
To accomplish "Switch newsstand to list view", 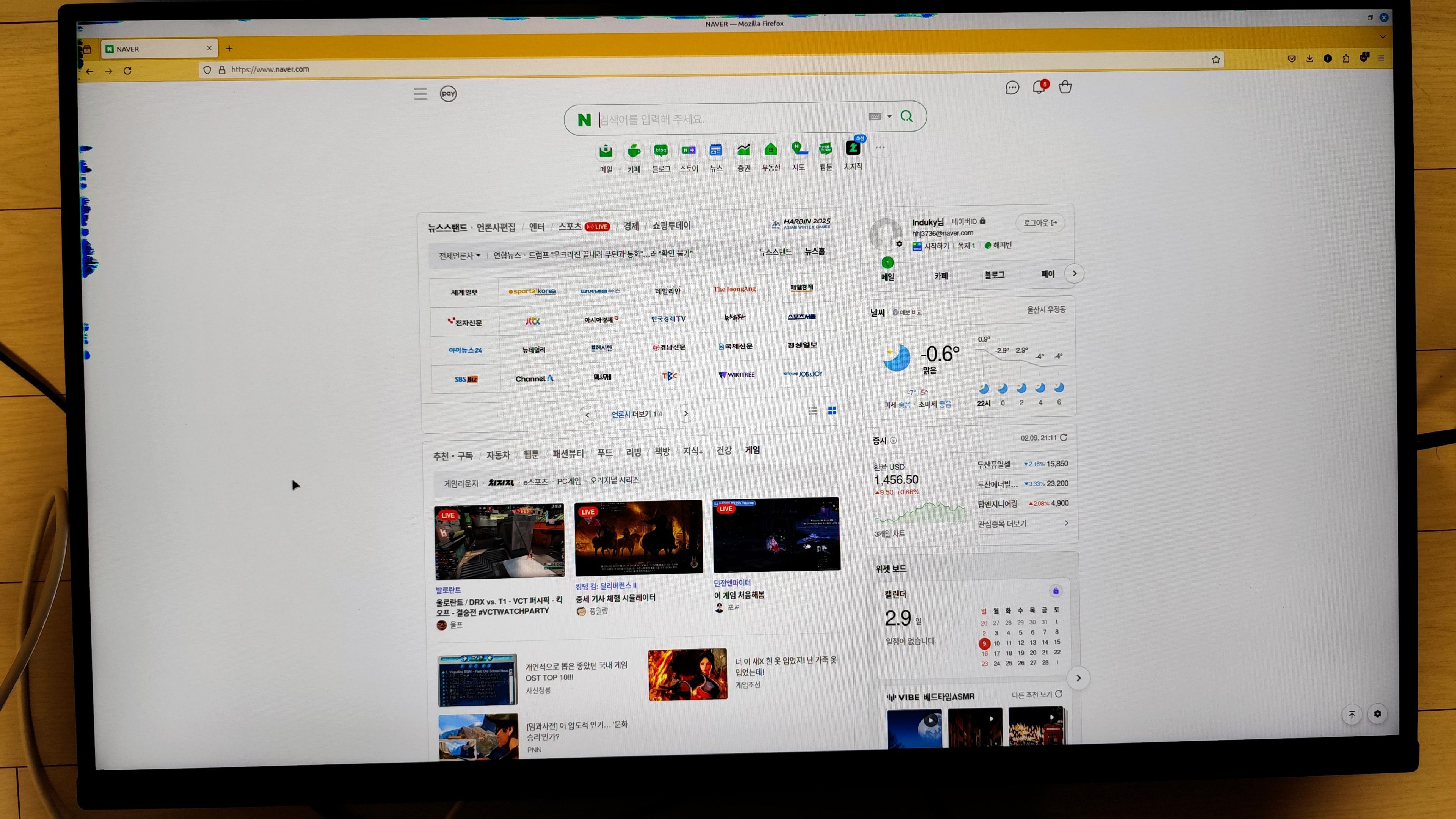I will point(813,411).
